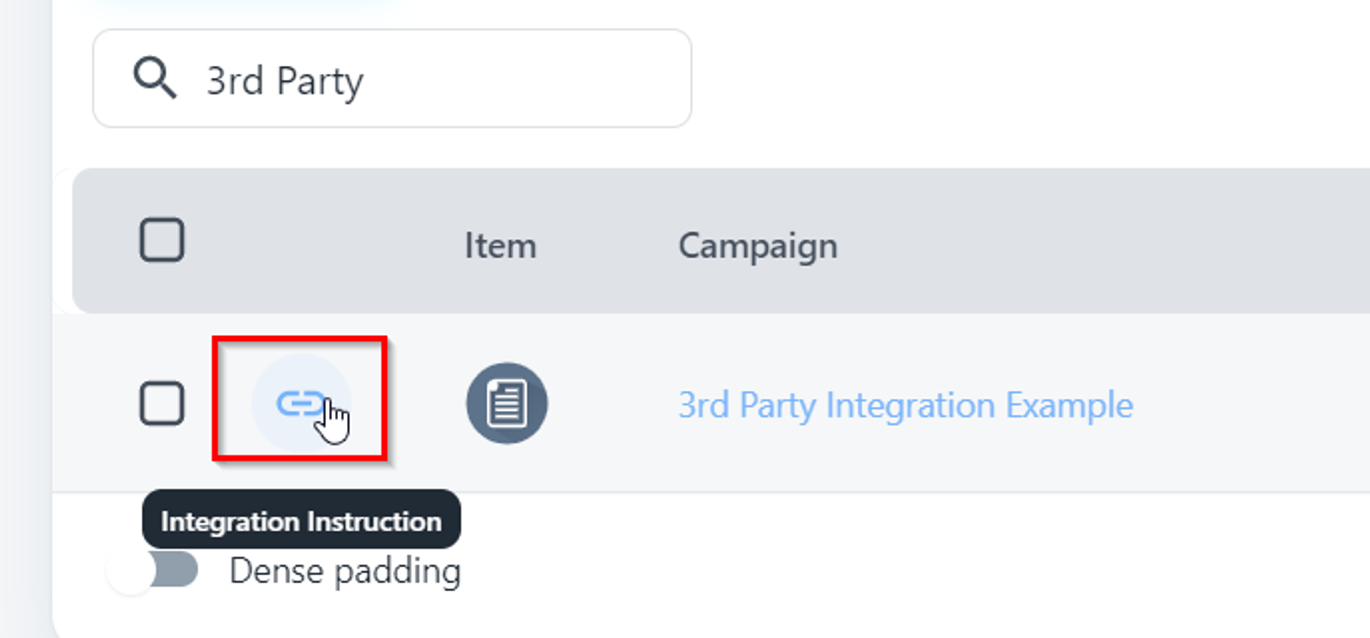Click the Dense padding label text
This screenshot has height=638, width=1370.
click(344, 572)
